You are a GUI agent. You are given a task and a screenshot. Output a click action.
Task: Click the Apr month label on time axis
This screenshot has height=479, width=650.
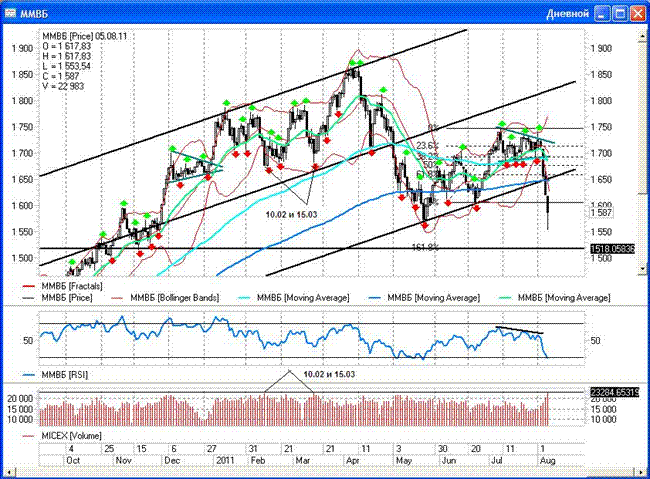click(x=353, y=460)
